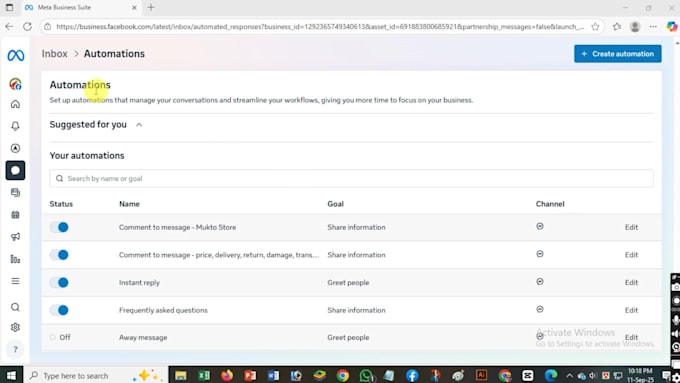Viewport: 680px width, 383px height.
Task: Open Content (posts) icon in sidebar
Action: [15, 193]
